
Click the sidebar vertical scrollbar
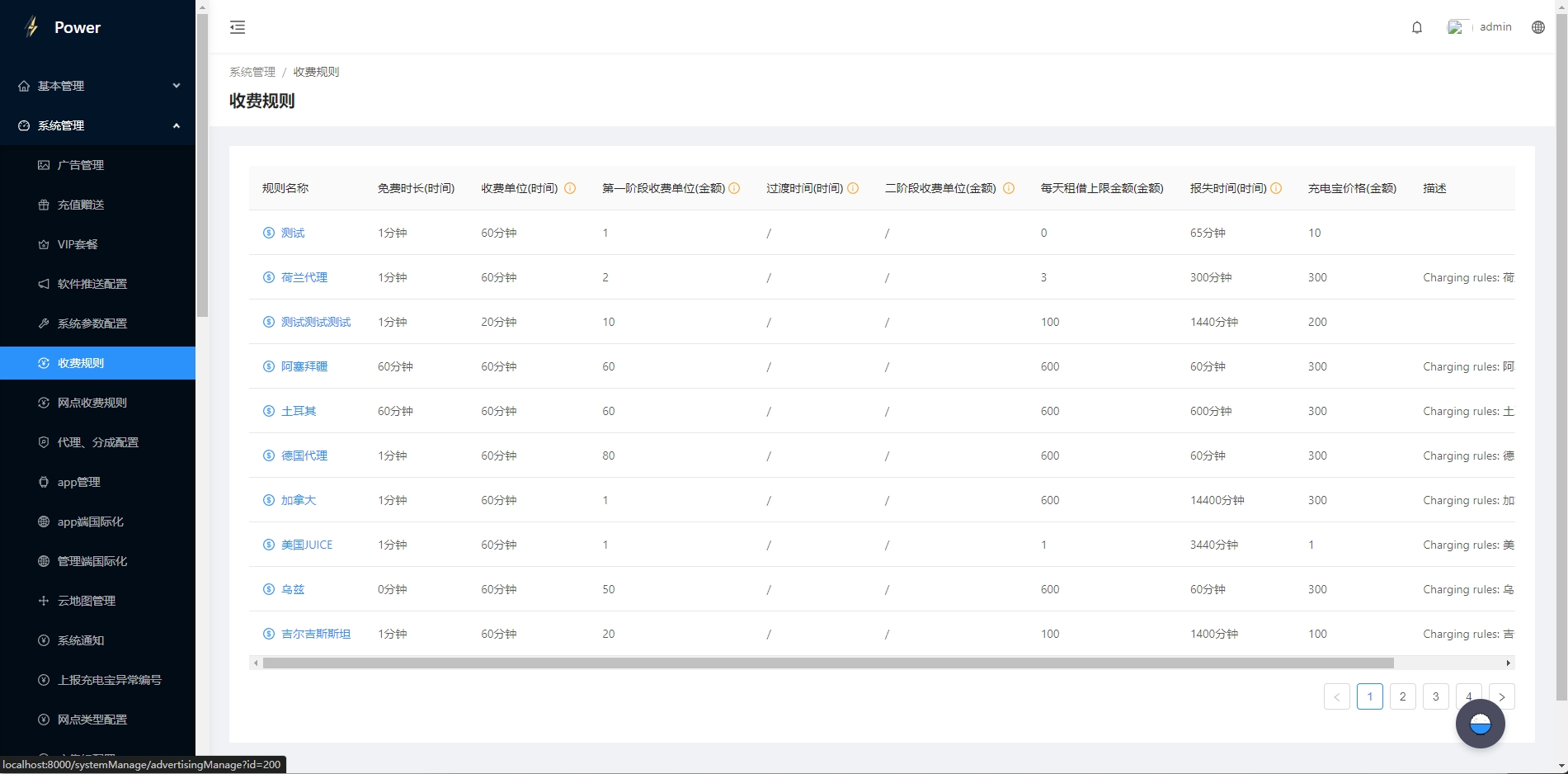tap(202, 165)
